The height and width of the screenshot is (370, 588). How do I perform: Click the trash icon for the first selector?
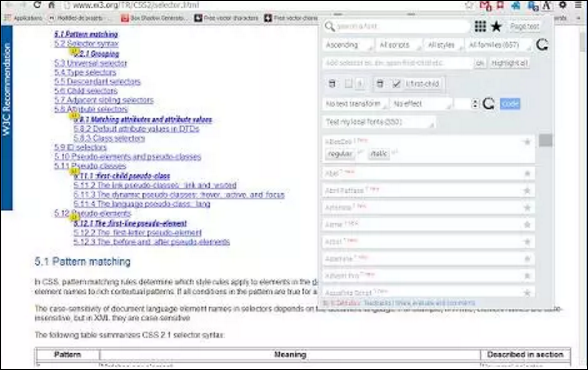[332, 84]
